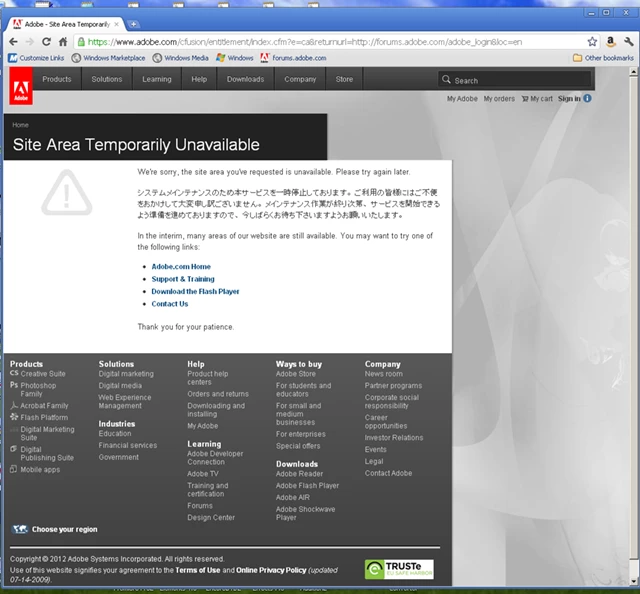Open My orders link

(x=499, y=99)
